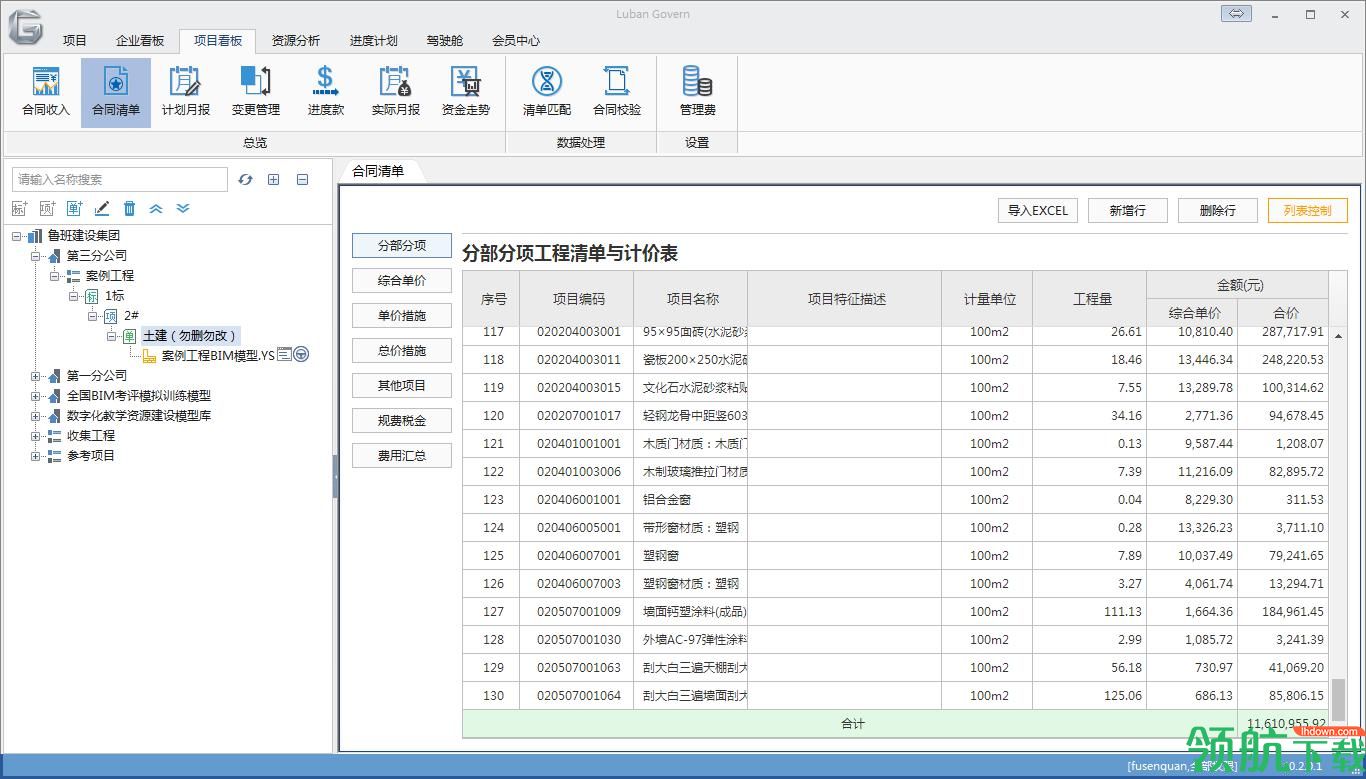Move selected node up with double chevron
The image size is (1366, 779).
click(156, 208)
